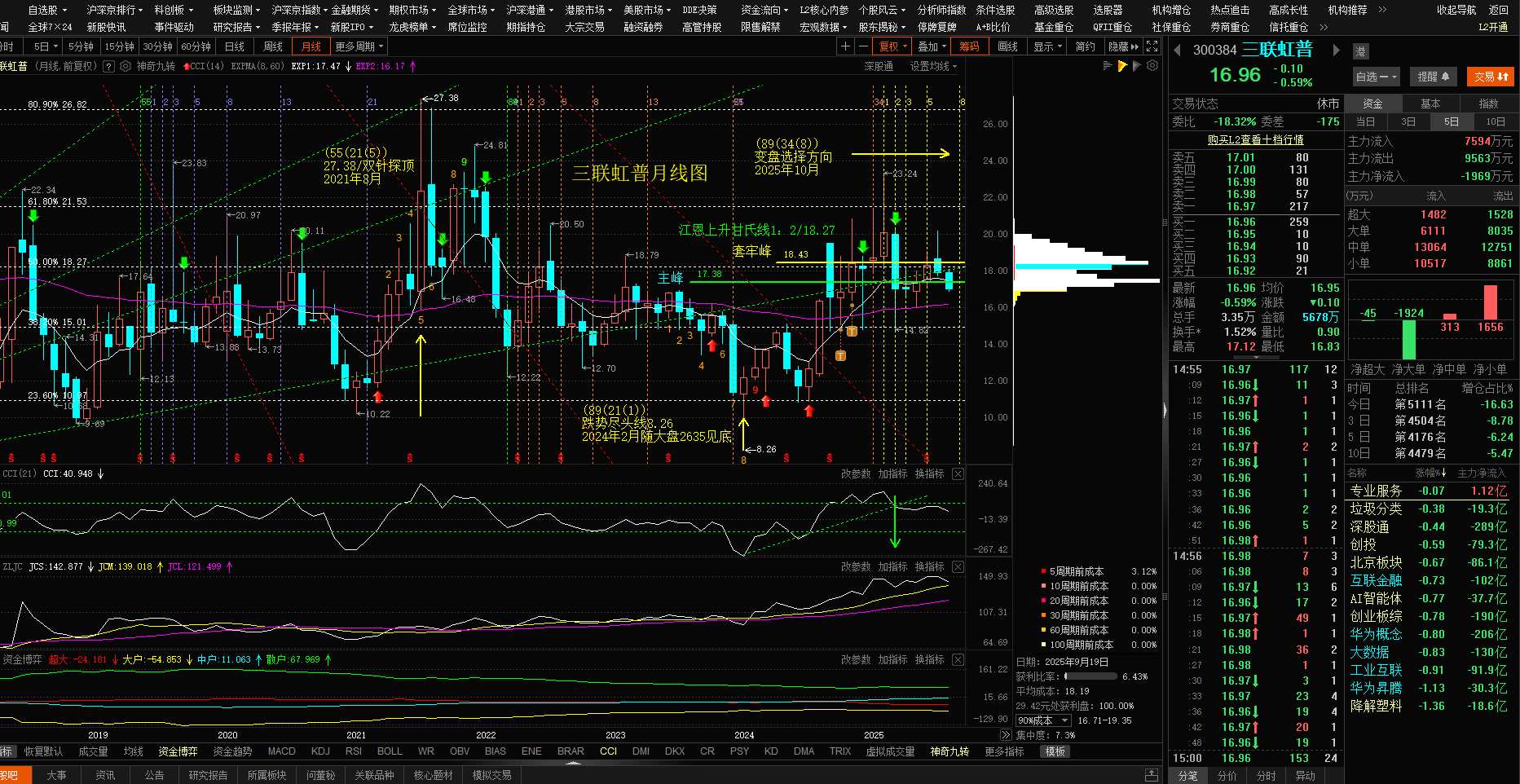The image size is (1520, 784).
Task: Select the MACD indicator tab
Action: (281, 751)
